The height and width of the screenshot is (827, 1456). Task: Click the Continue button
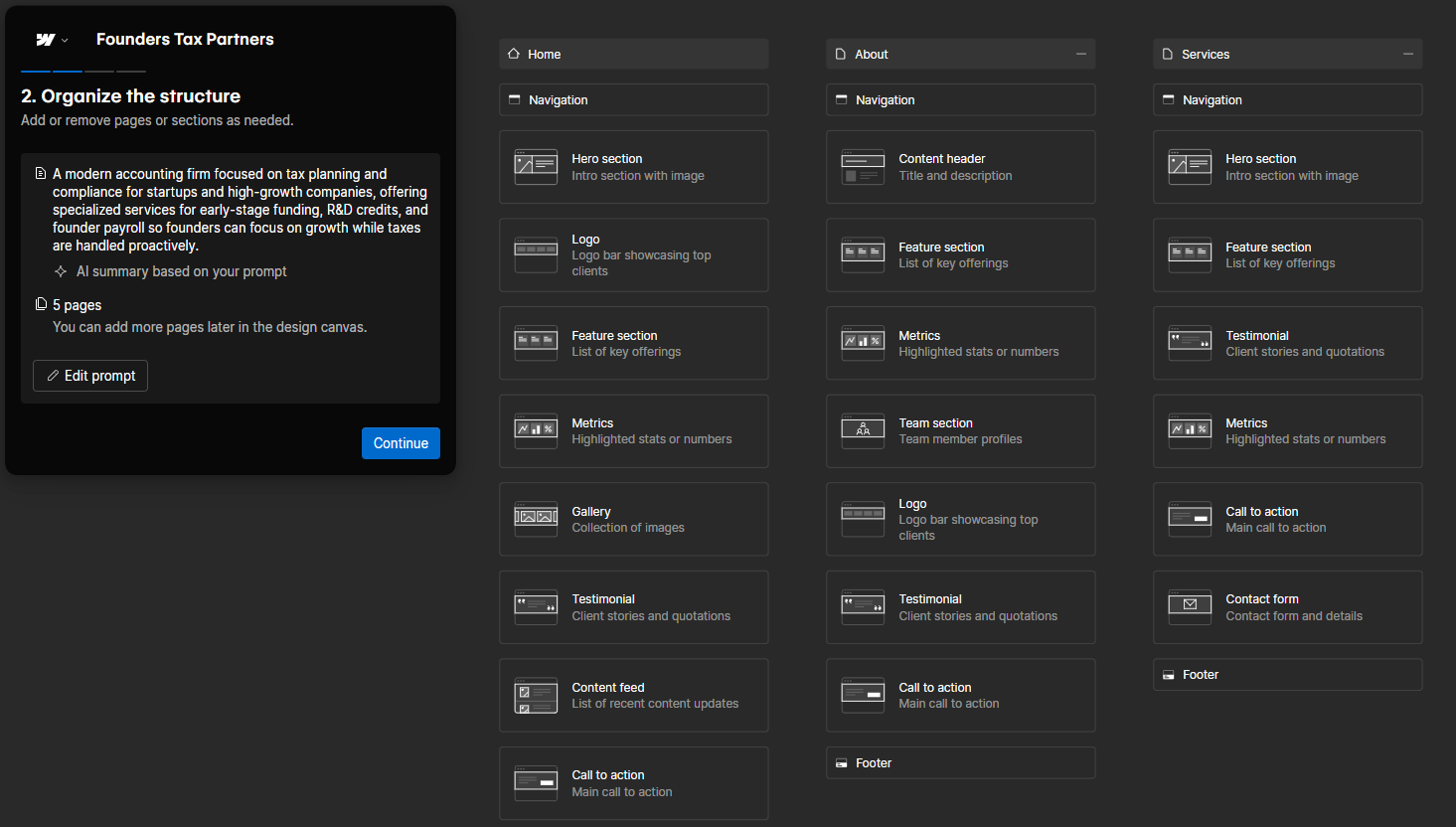point(401,443)
